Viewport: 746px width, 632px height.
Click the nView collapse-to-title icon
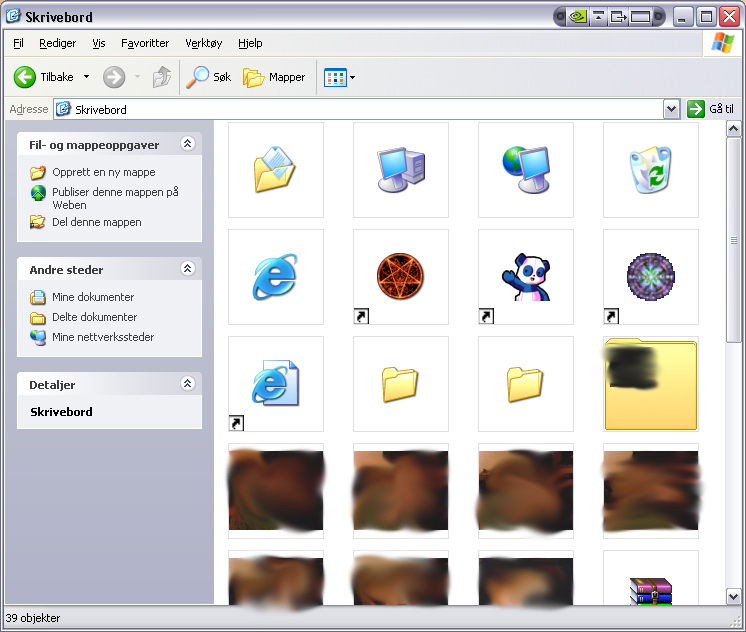599,17
